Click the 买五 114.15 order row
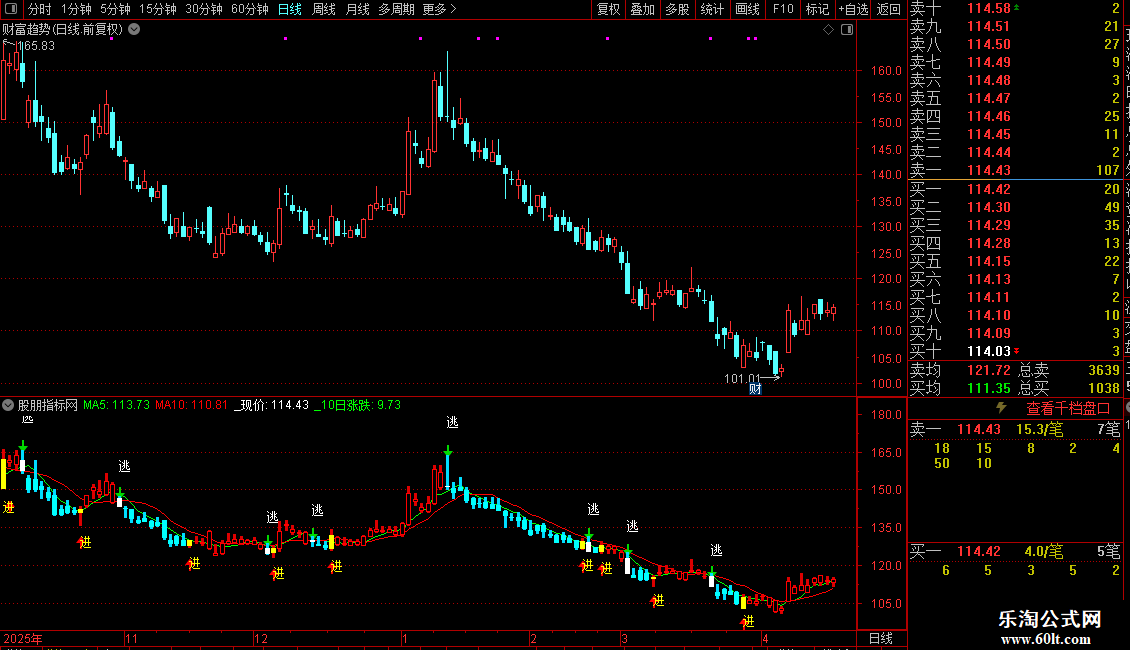Image resolution: width=1130 pixels, height=650 pixels. click(x=1015, y=261)
